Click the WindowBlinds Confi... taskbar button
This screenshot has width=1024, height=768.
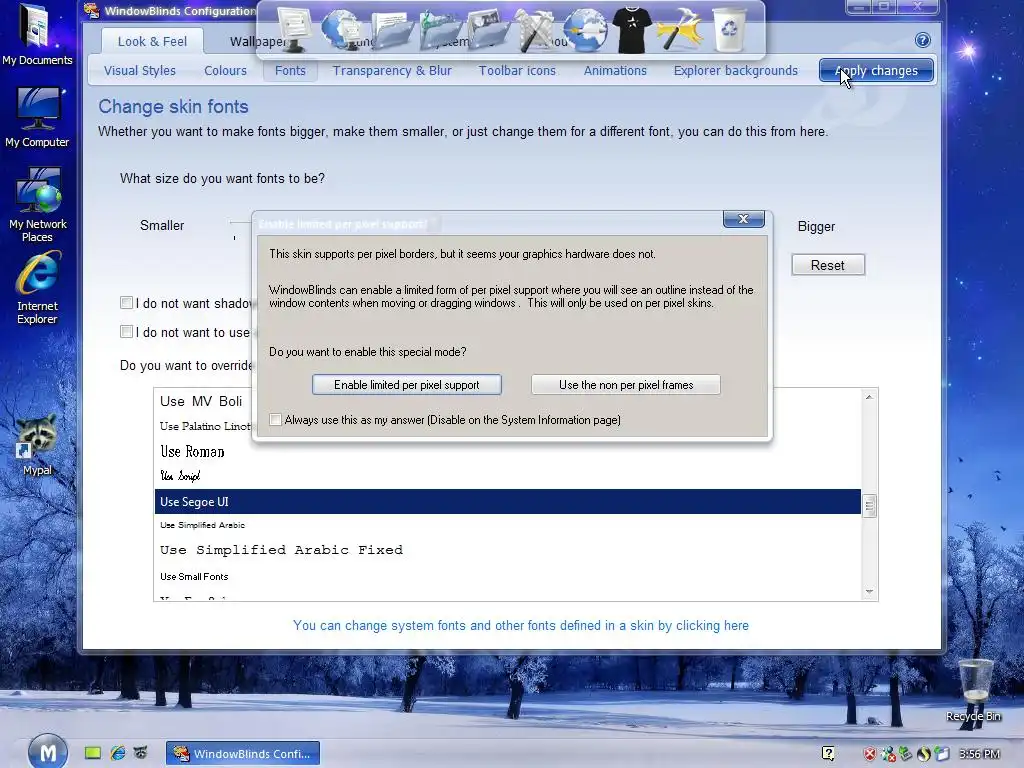(x=243, y=754)
